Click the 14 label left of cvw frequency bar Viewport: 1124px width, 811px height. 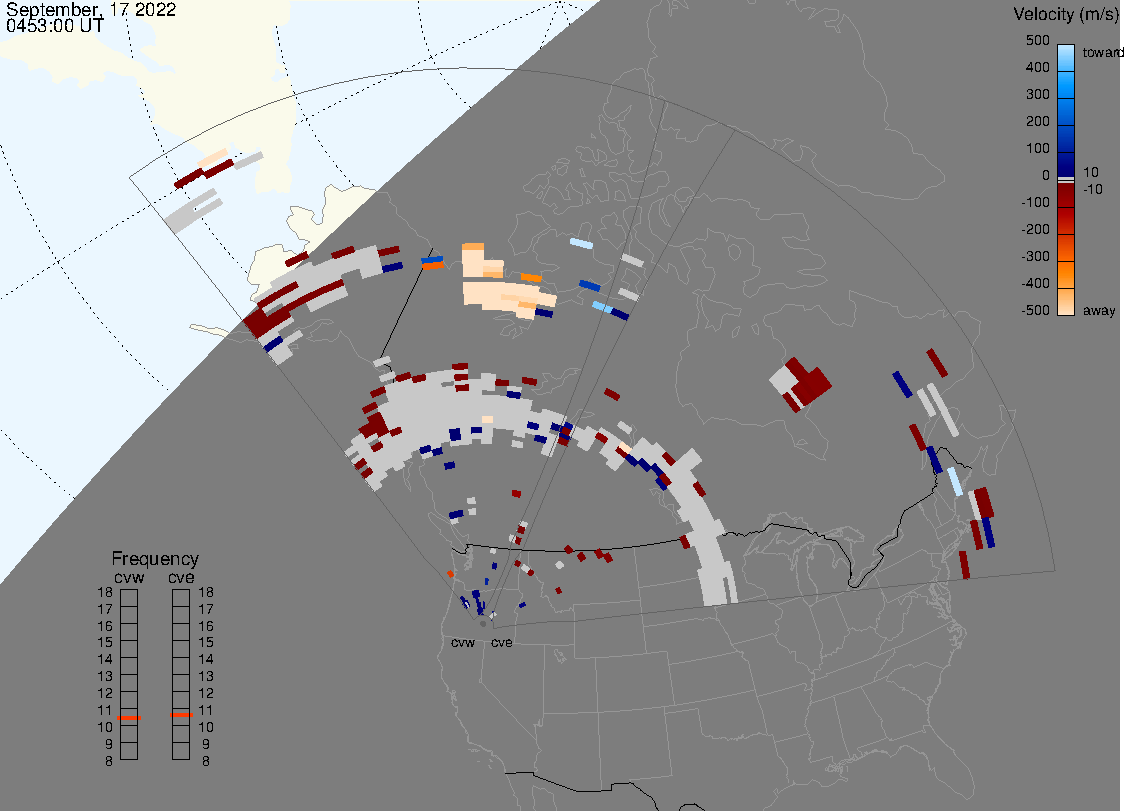[x=105, y=659]
